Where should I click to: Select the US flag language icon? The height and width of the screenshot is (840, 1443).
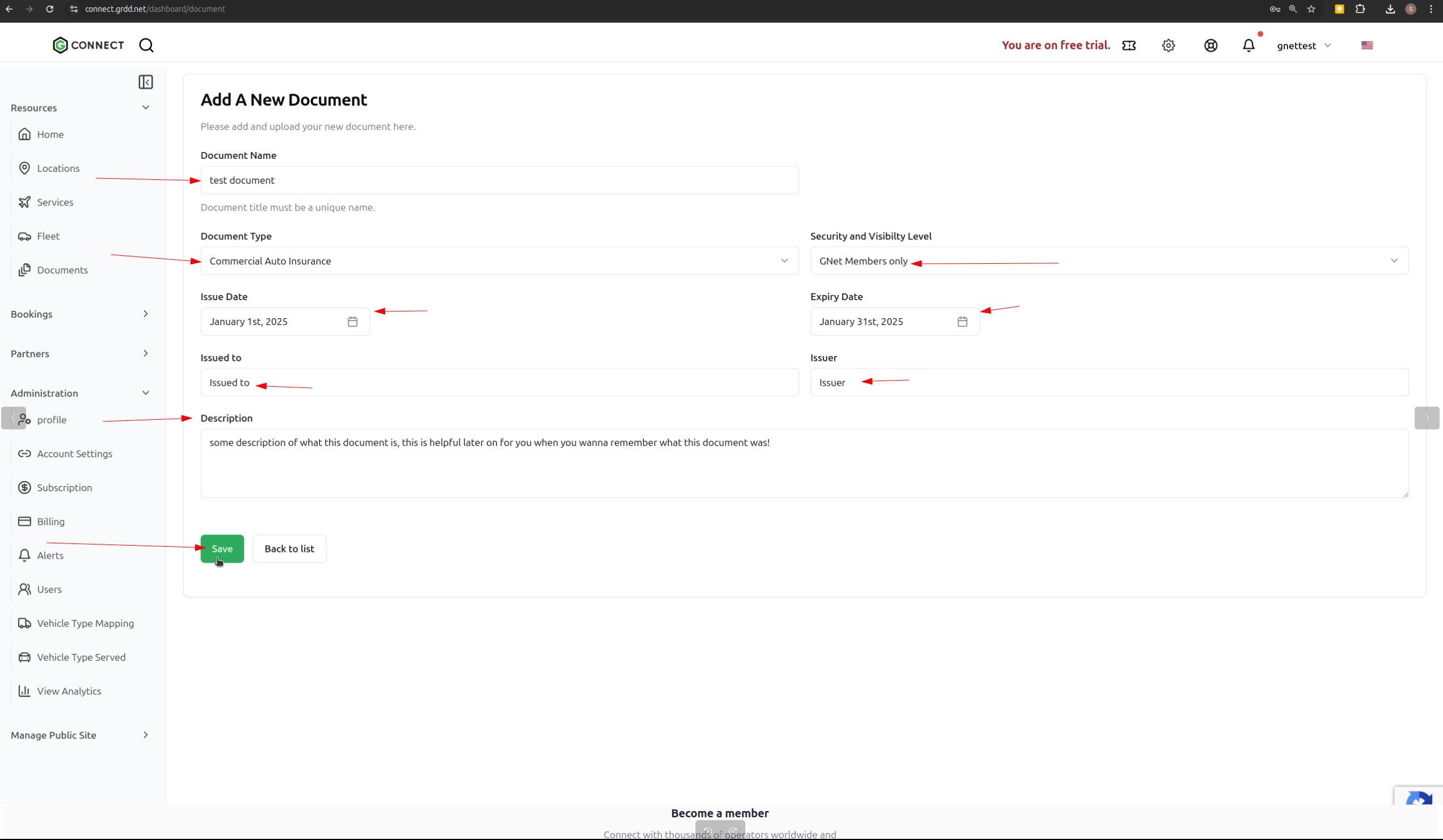coord(1366,45)
